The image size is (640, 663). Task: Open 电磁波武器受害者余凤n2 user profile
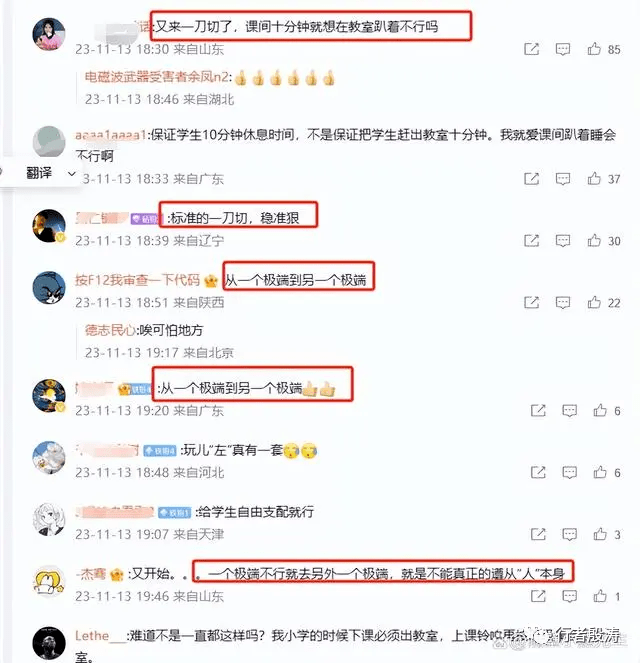(157, 77)
